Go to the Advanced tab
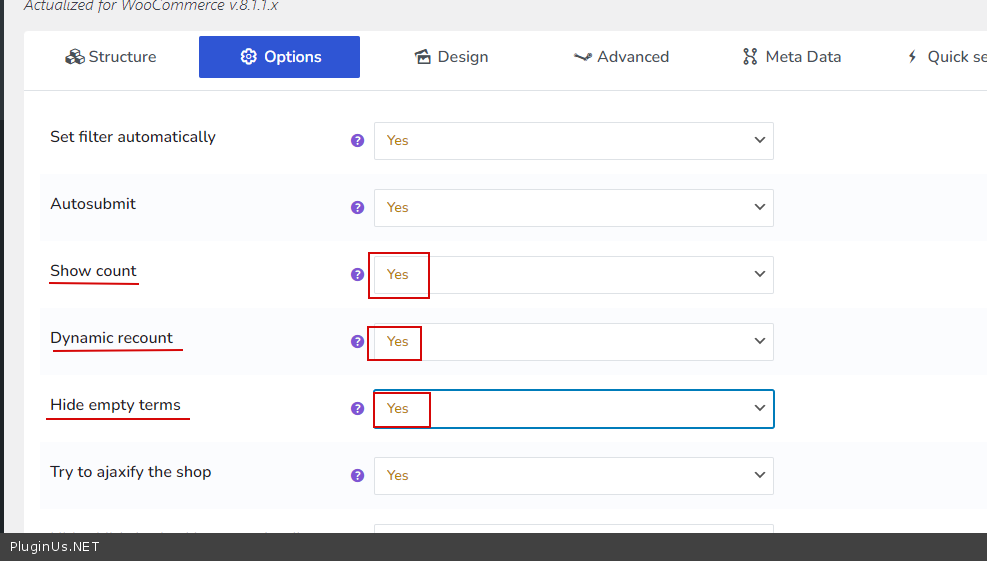Screen dimensions: 987x561 point(621,57)
